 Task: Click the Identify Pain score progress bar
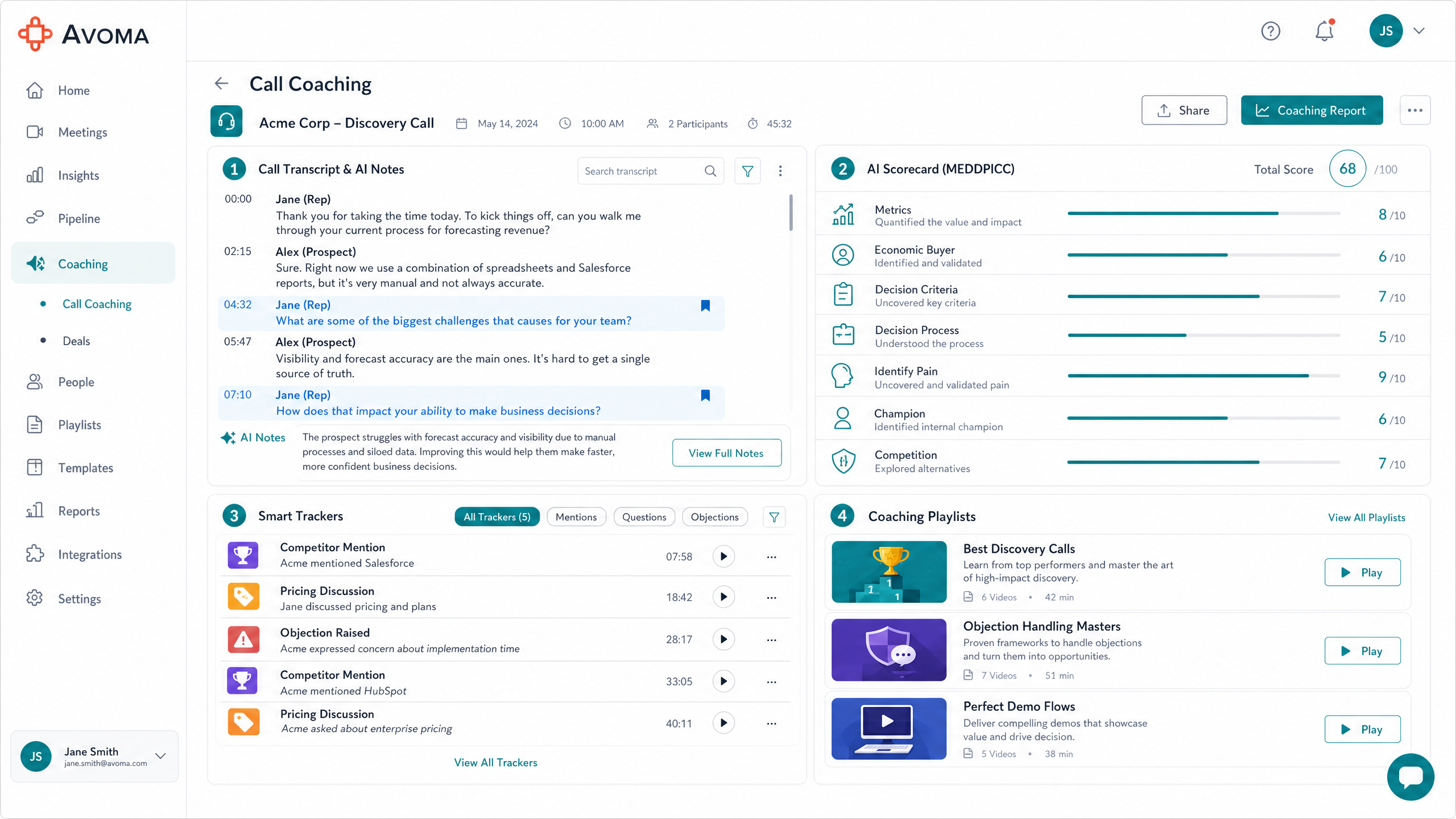[x=1203, y=376]
